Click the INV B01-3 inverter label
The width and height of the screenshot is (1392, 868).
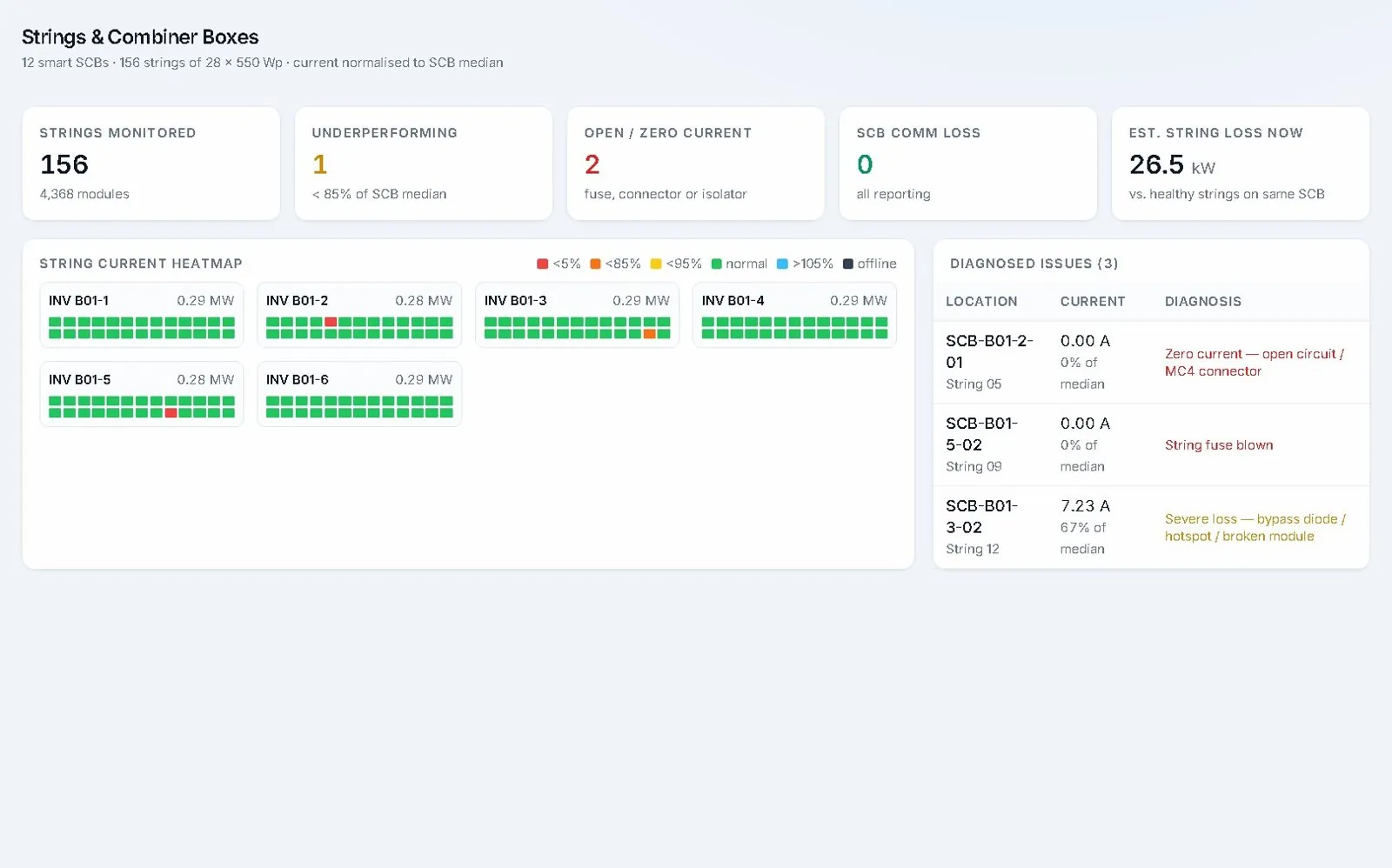[515, 300]
